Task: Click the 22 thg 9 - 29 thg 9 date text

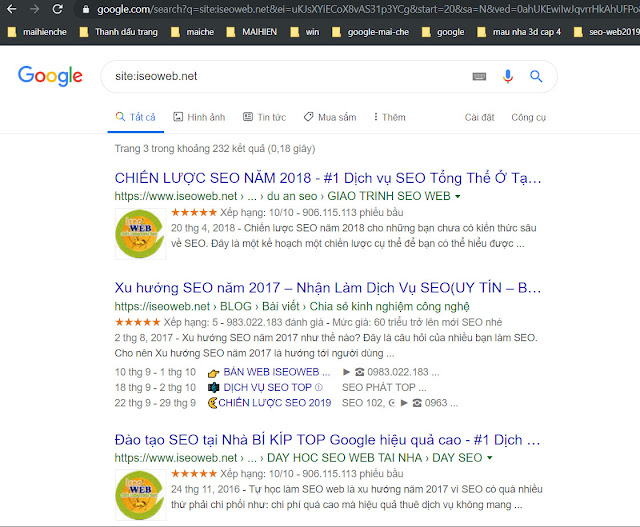Action: point(155,403)
